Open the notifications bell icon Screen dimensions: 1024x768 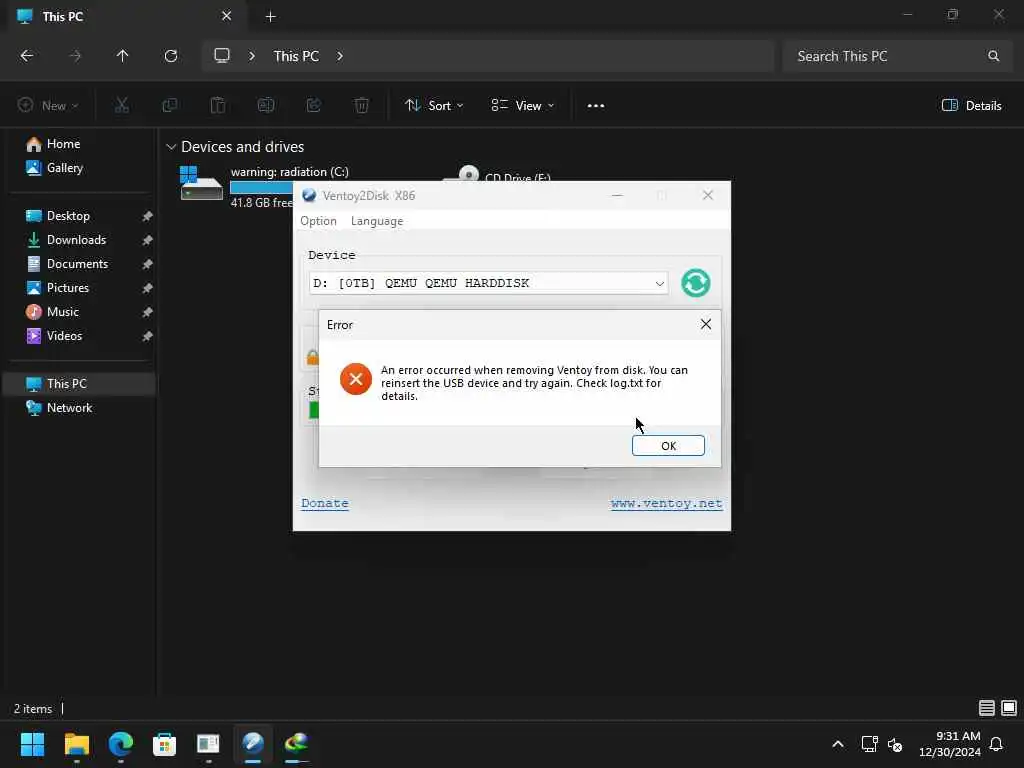click(997, 744)
